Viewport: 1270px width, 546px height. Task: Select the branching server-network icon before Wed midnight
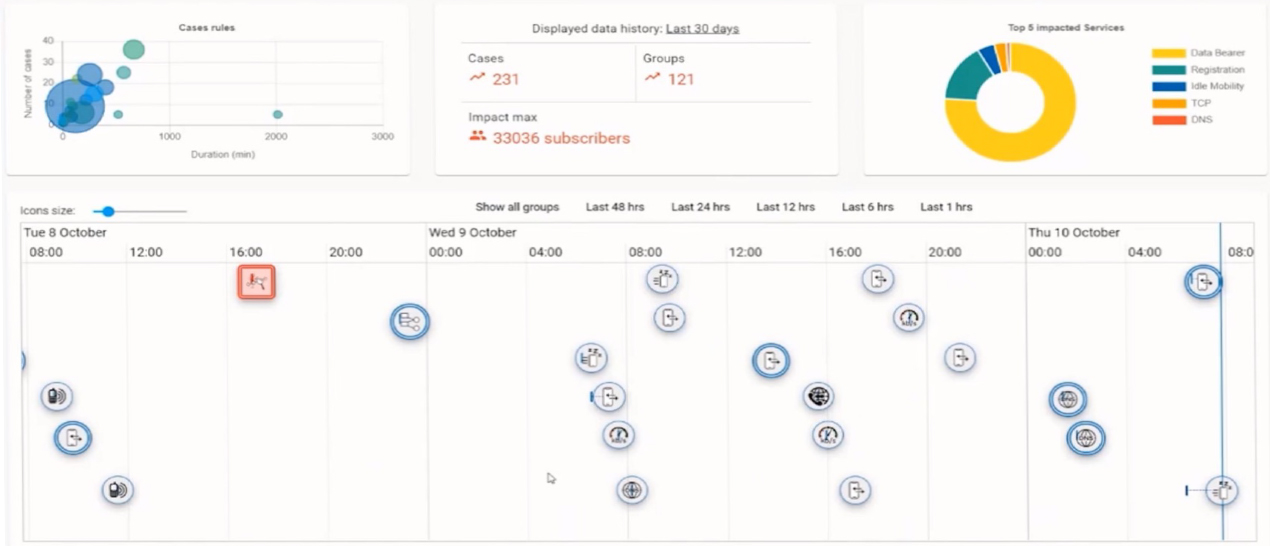409,322
